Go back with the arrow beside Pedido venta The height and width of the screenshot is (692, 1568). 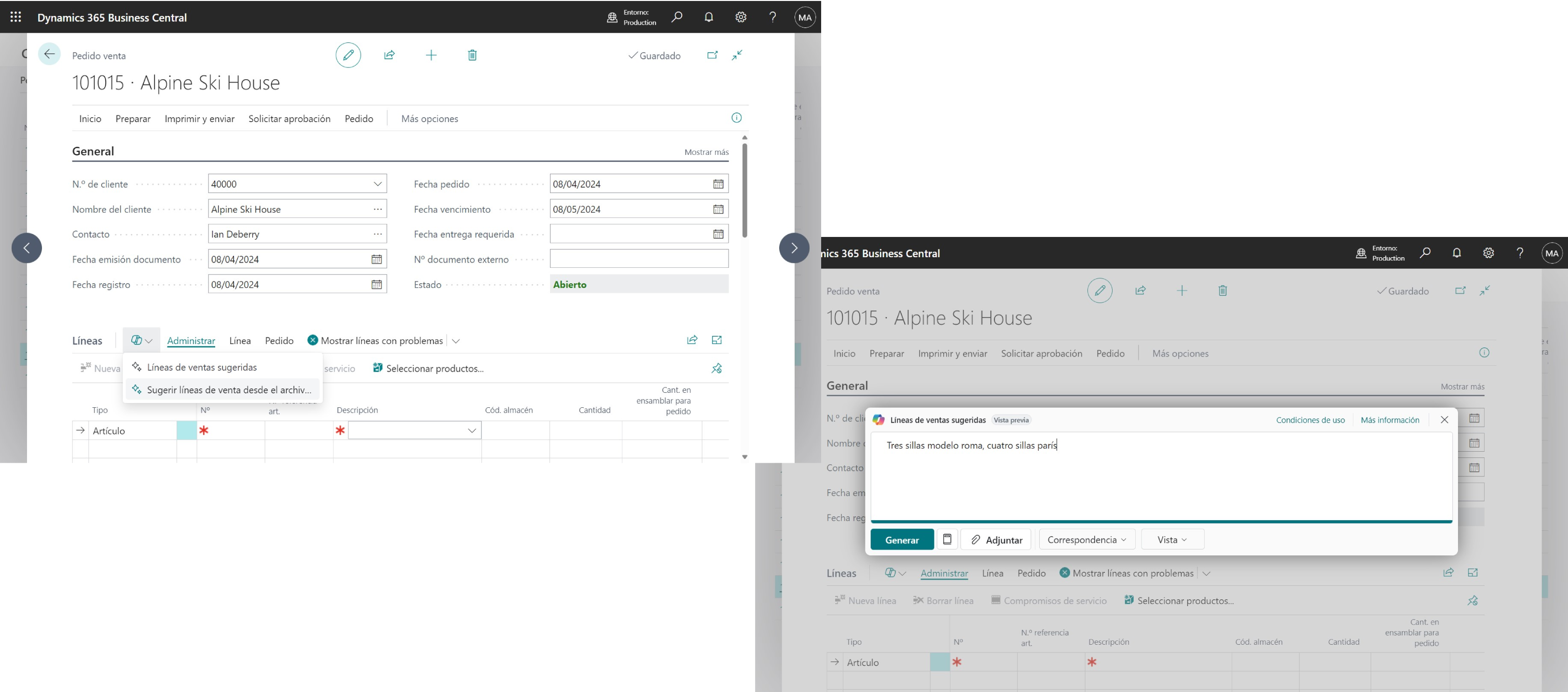(x=49, y=54)
